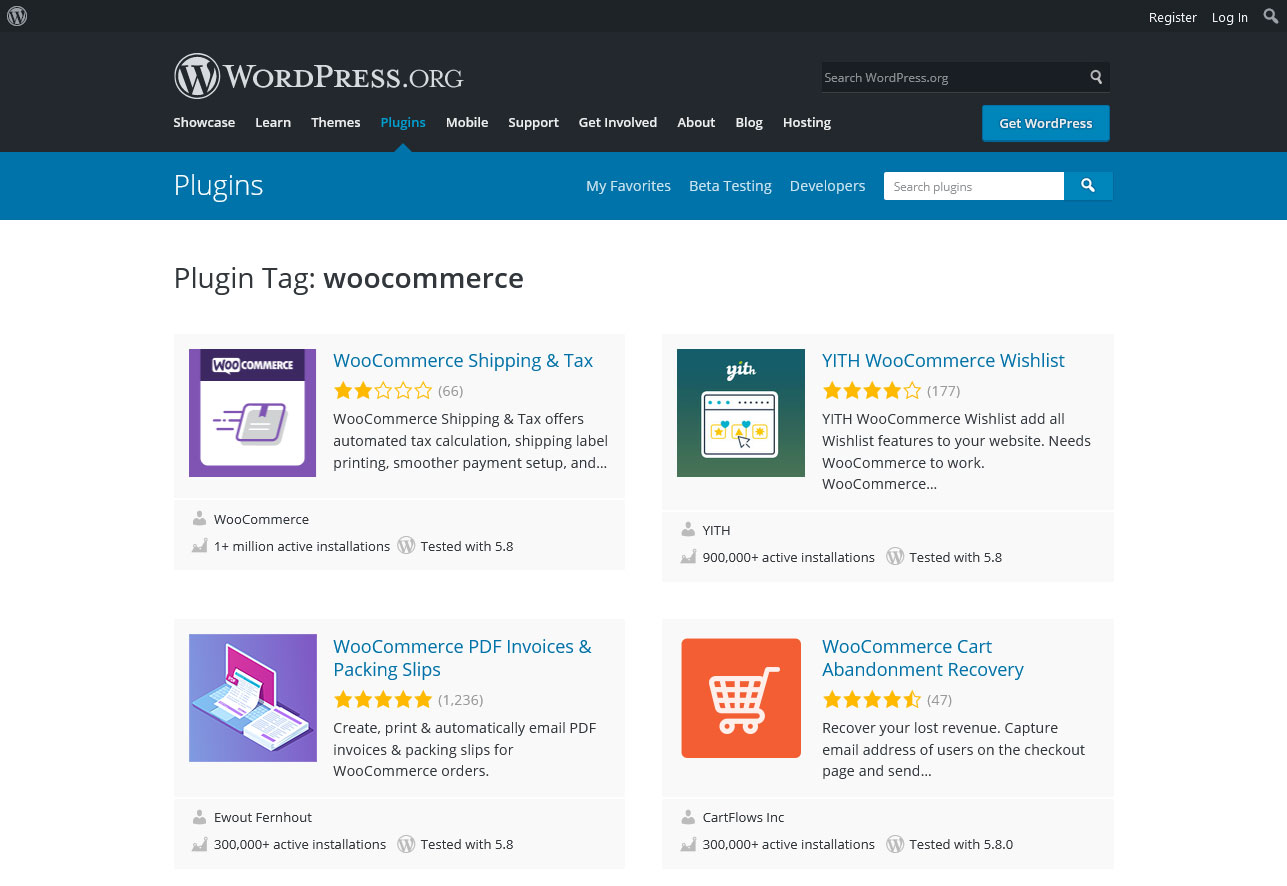Open My Favorites link
The image size is (1287, 886).
click(x=628, y=186)
